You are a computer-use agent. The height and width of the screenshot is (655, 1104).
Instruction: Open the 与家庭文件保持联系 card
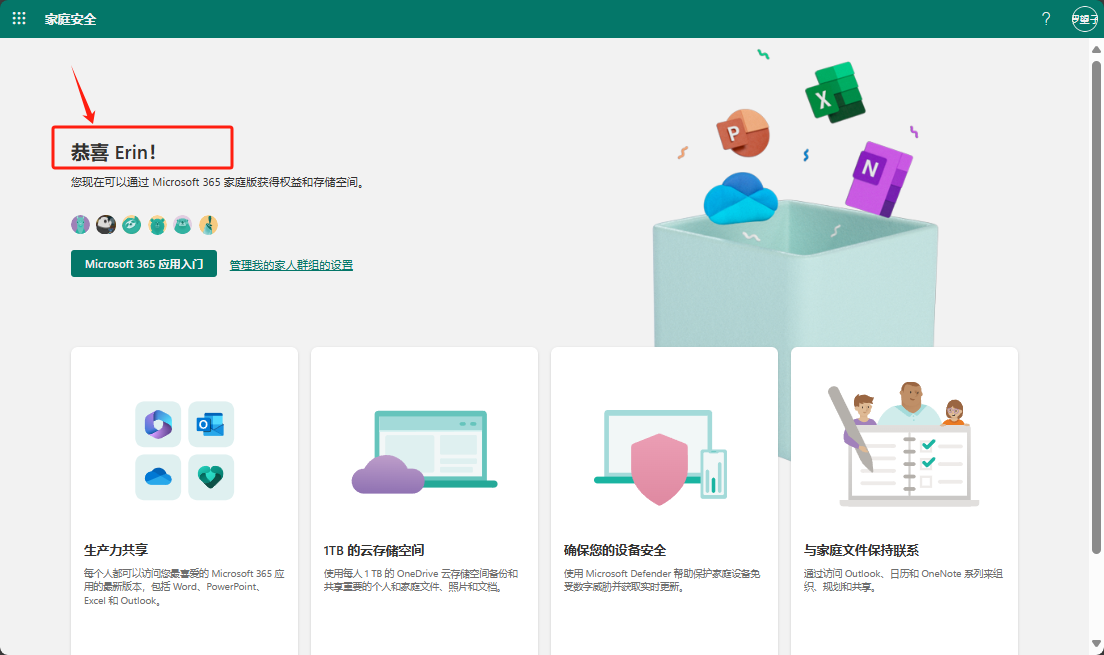(904, 500)
